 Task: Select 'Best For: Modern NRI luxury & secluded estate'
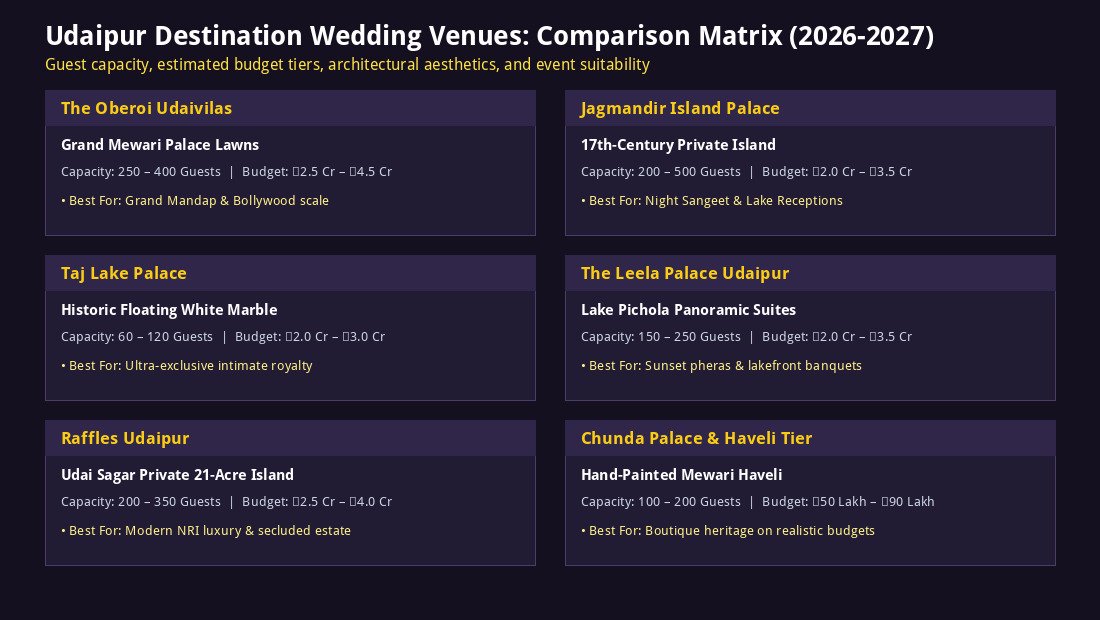tap(206, 530)
